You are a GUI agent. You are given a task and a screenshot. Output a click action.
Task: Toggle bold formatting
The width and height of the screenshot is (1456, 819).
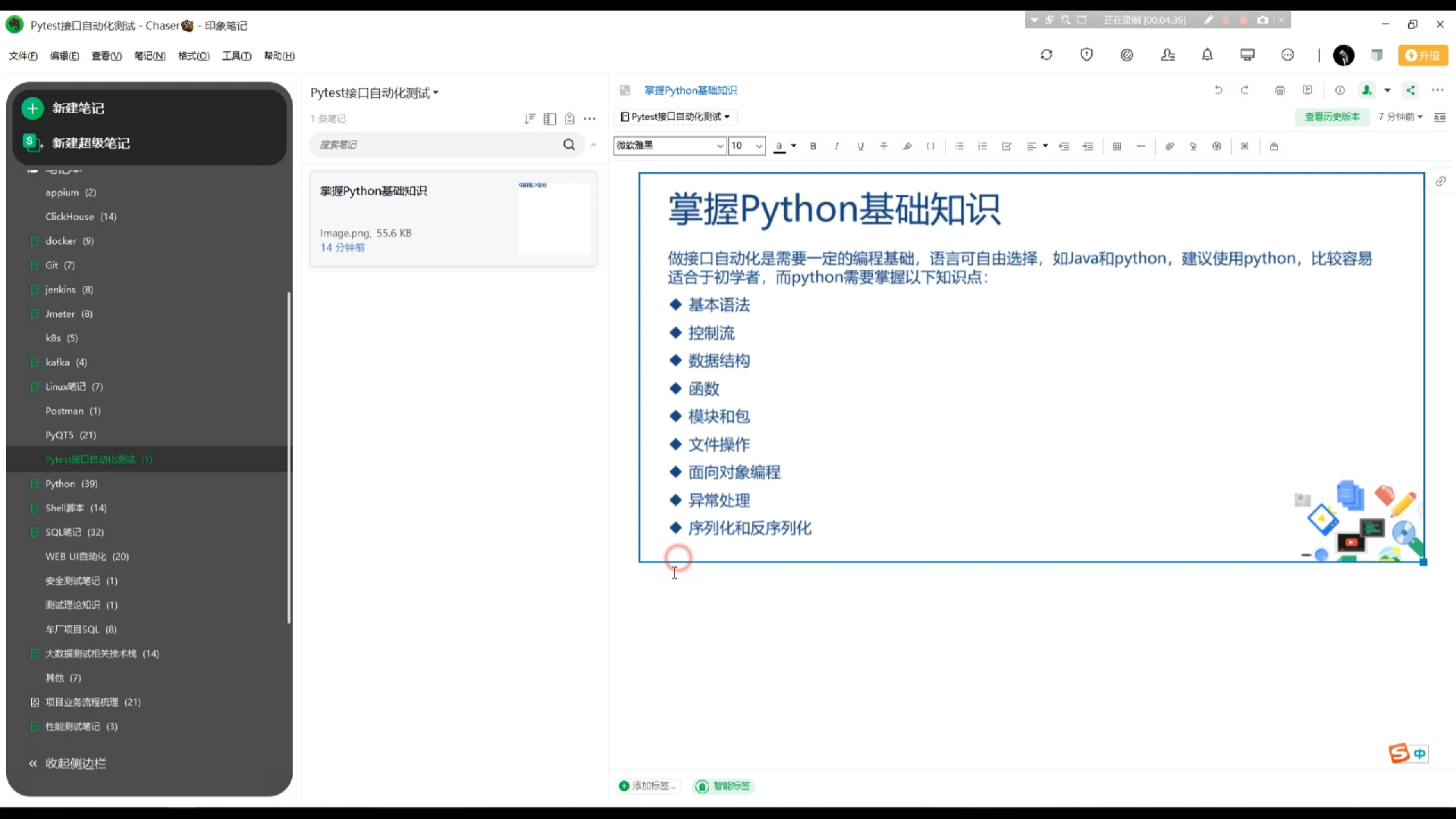[813, 146]
